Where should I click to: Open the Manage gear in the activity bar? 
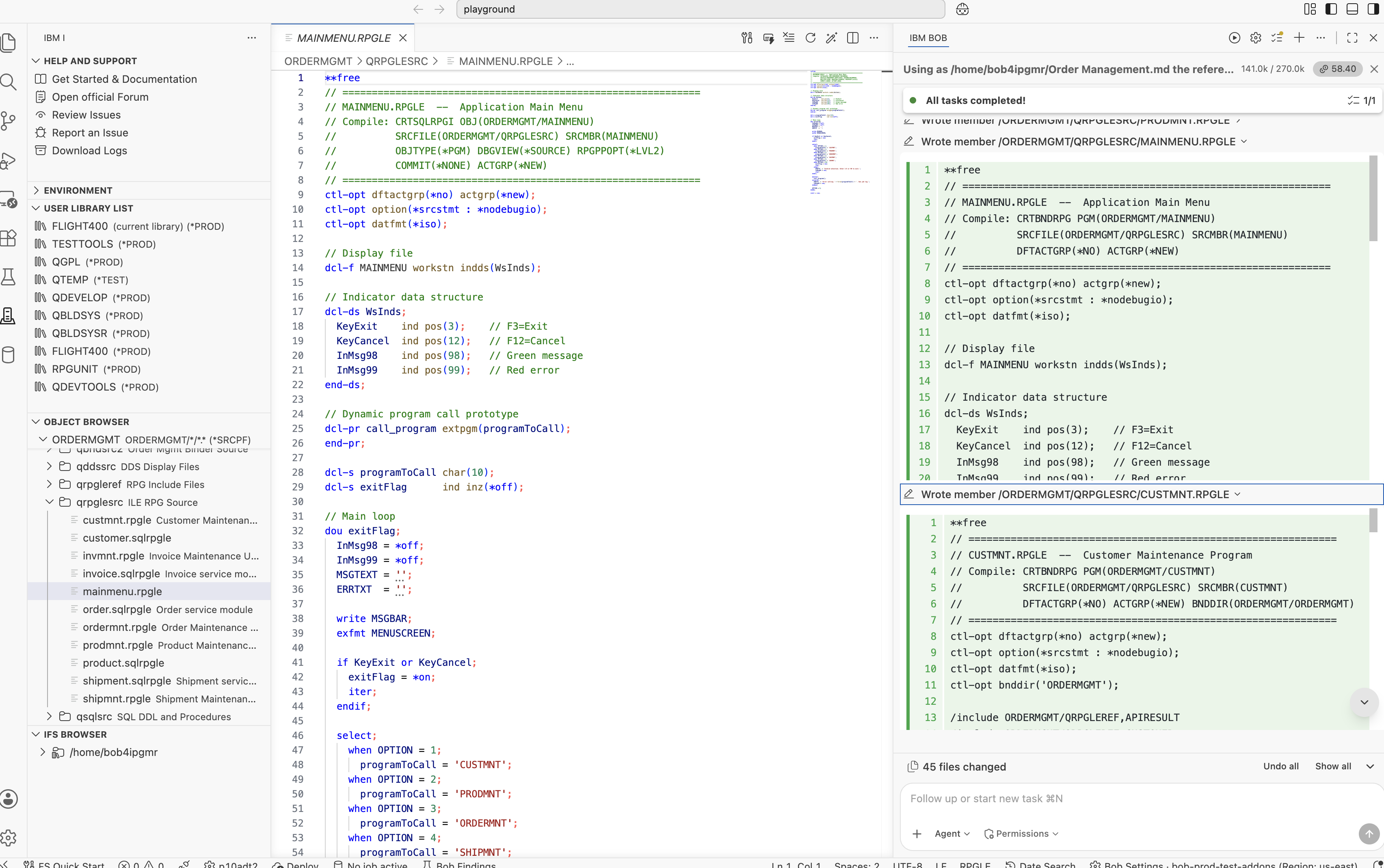click(x=8, y=838)
